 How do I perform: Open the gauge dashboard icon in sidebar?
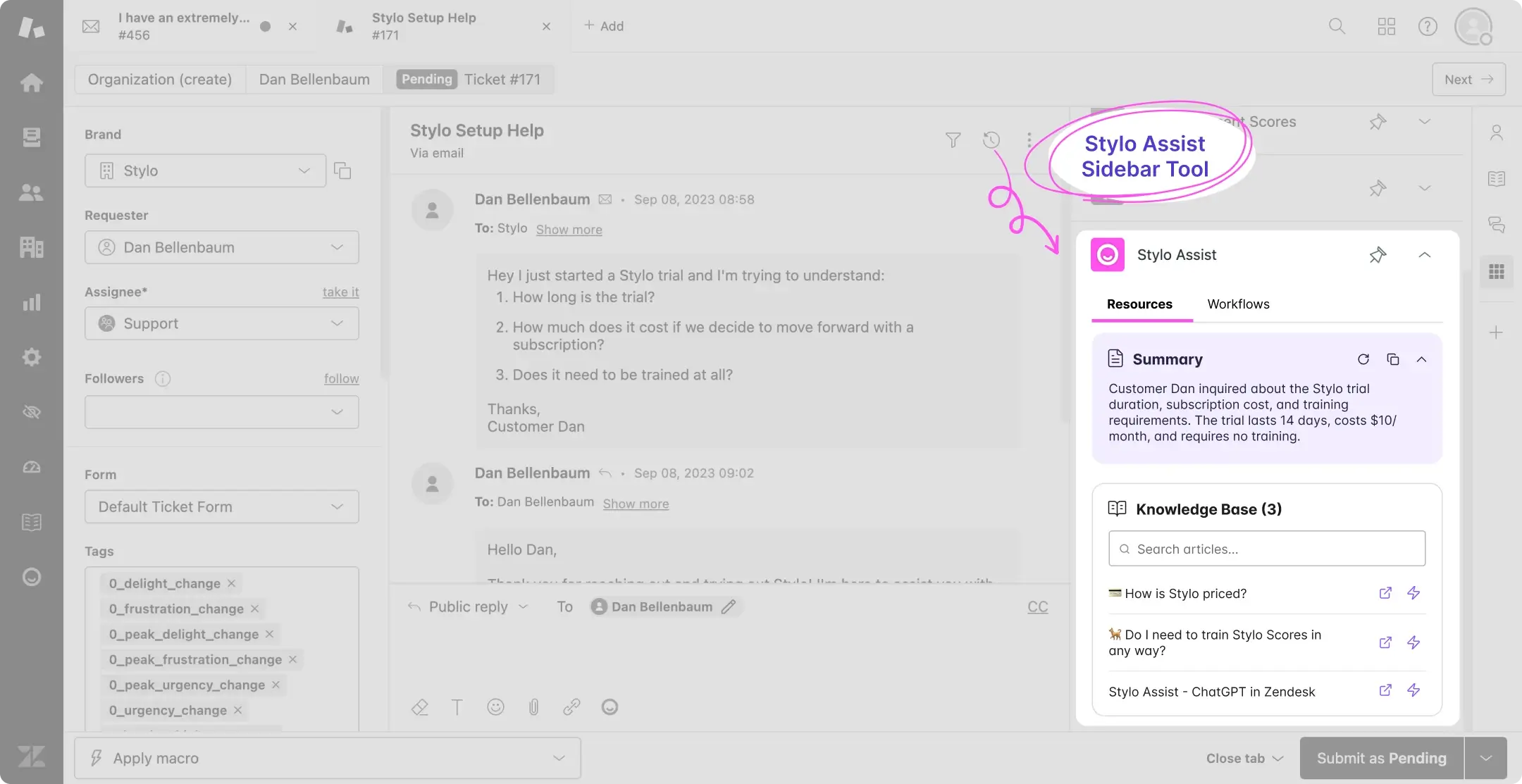(x=31, y=467)
